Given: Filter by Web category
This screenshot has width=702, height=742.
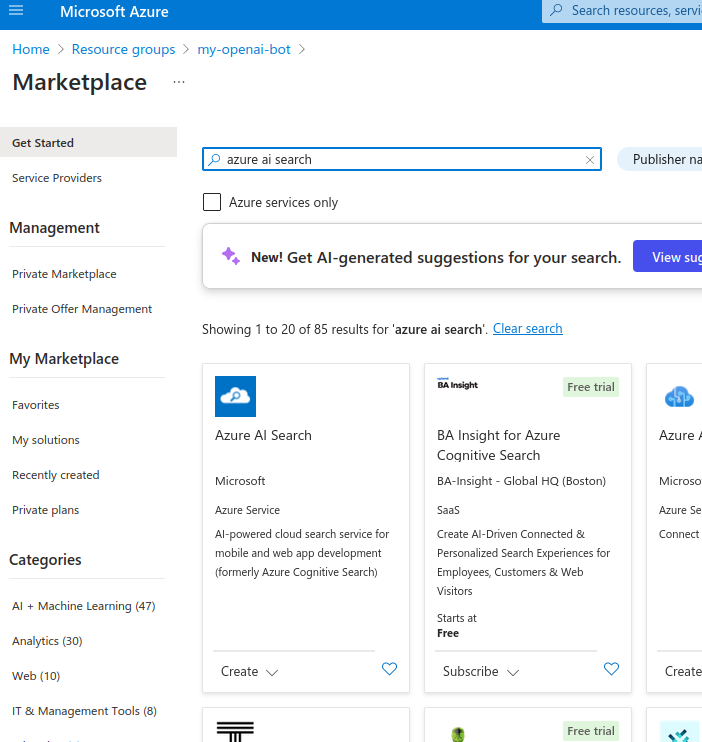Looking at the screenshot, I should [x=36, y=676].
